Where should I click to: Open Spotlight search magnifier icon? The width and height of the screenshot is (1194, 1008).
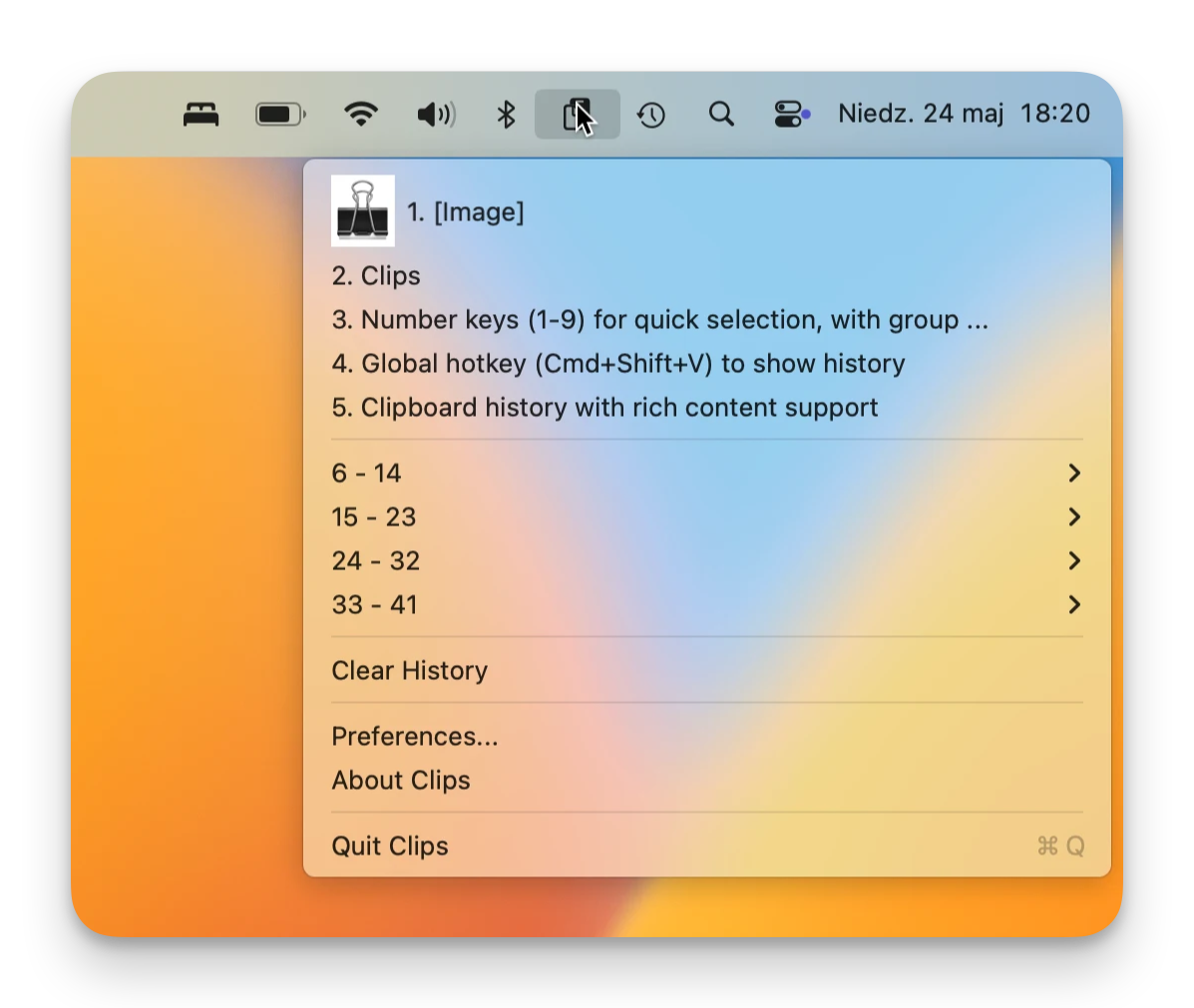point(721,115)
